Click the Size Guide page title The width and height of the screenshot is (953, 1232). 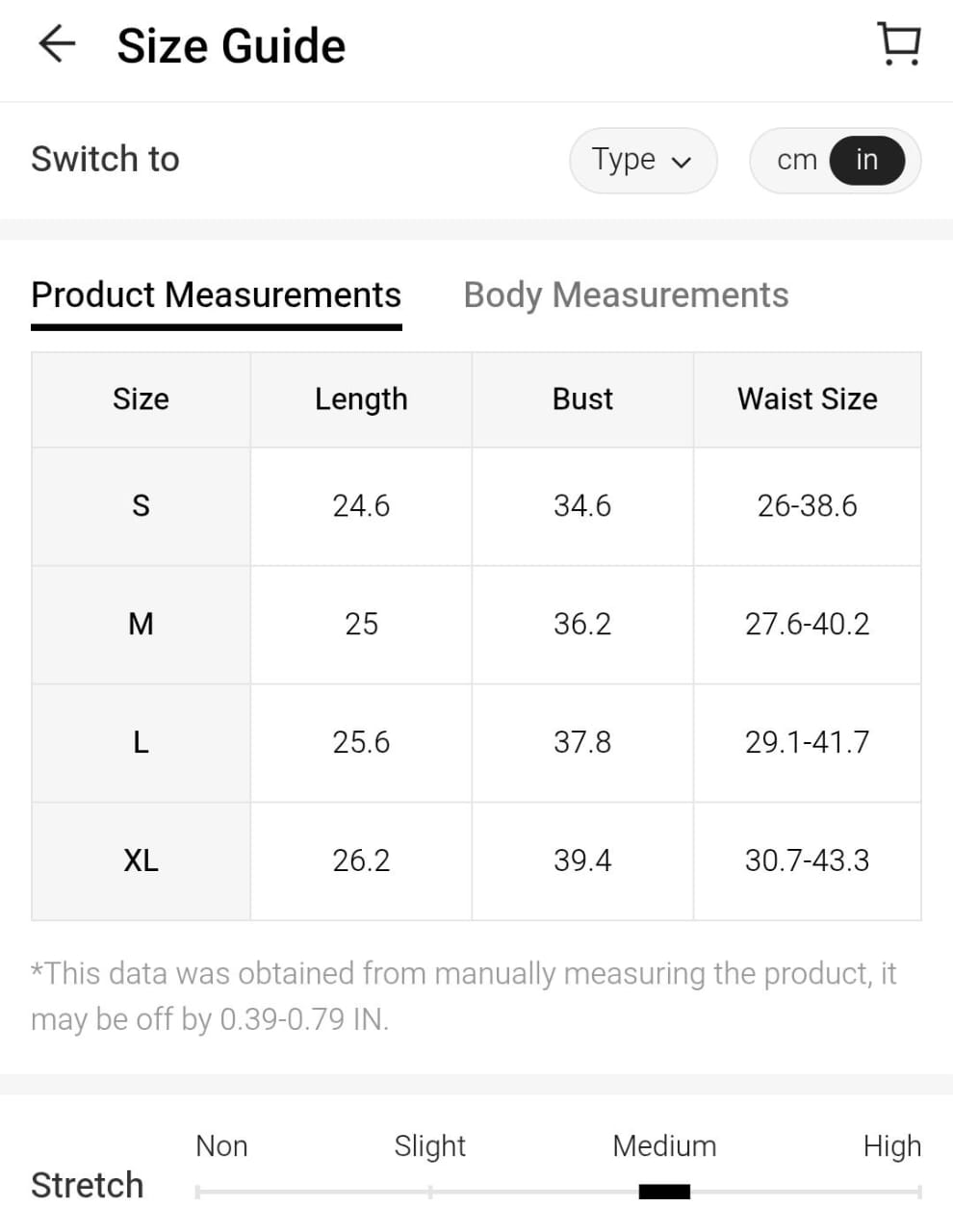[x=231, y=46]
